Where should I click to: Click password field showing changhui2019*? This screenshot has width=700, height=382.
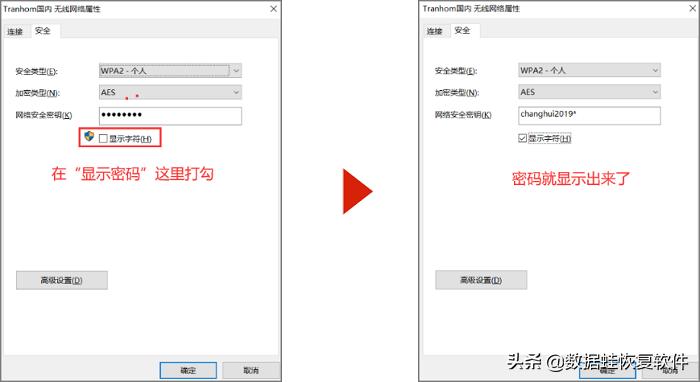[x=589, y=115]
